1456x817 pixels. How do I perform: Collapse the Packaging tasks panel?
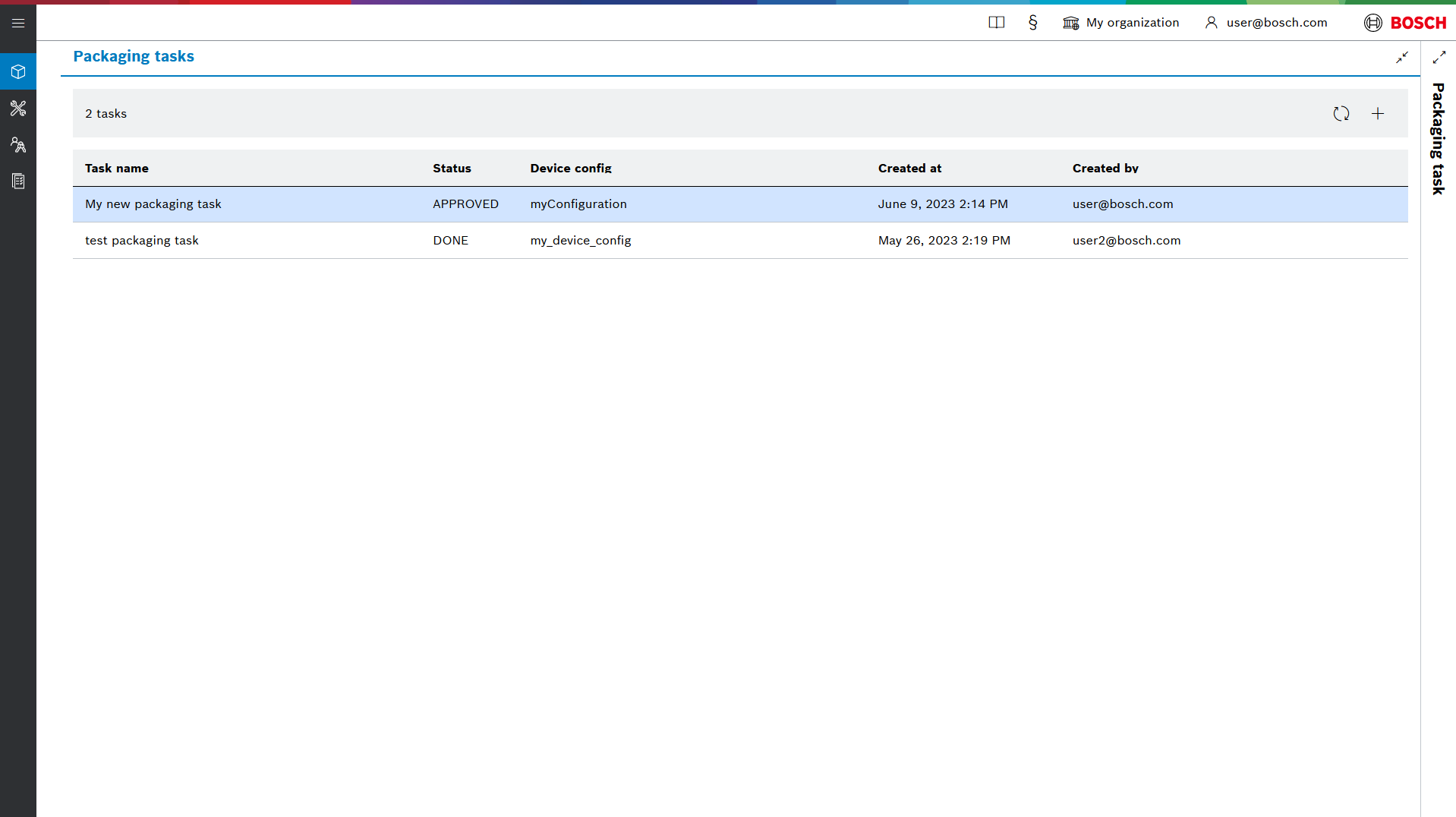[x=1401, y=57]
